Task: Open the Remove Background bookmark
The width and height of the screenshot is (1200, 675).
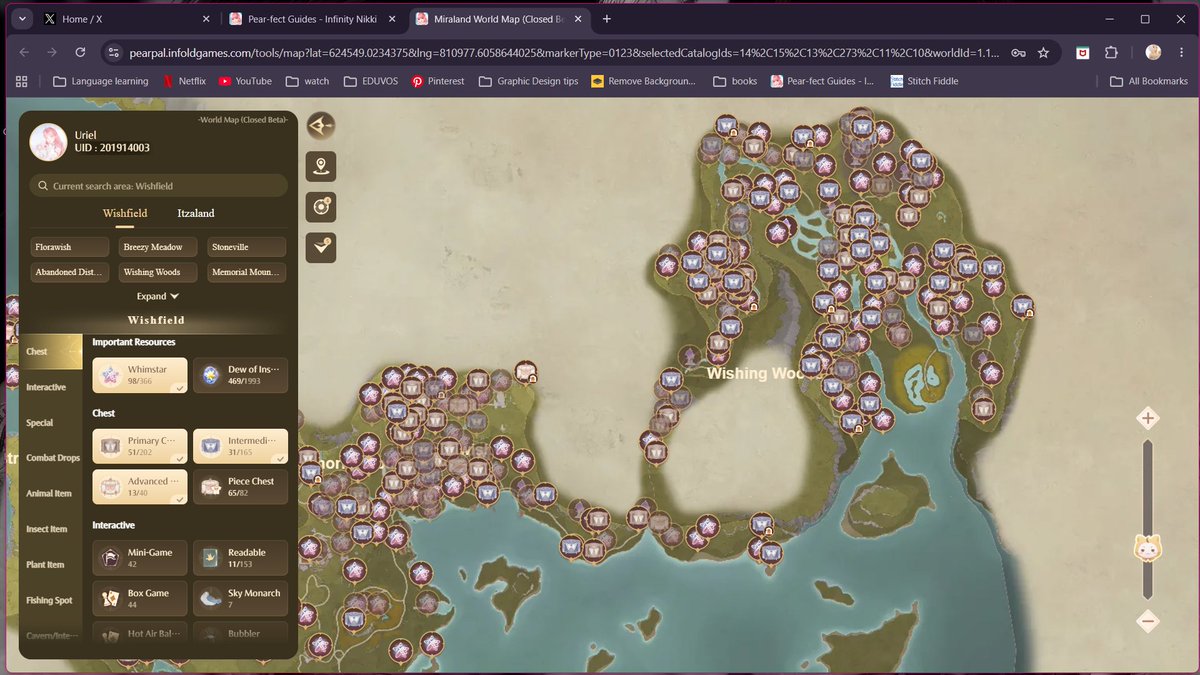Action: click(x=643, y=81)
